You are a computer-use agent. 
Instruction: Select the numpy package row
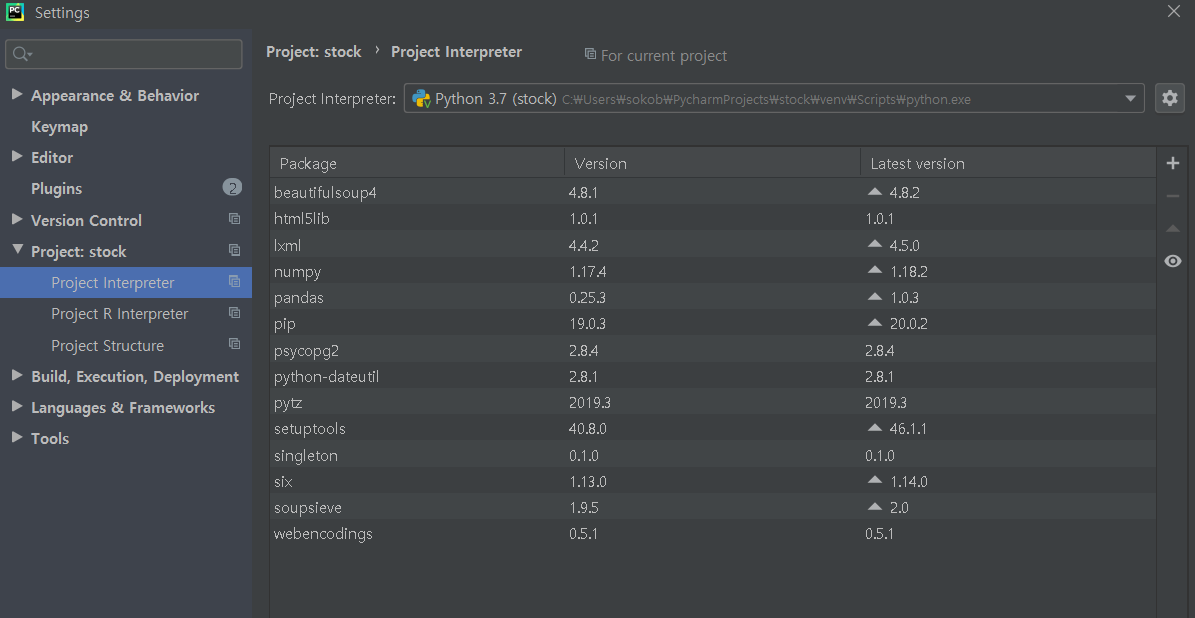713,271
